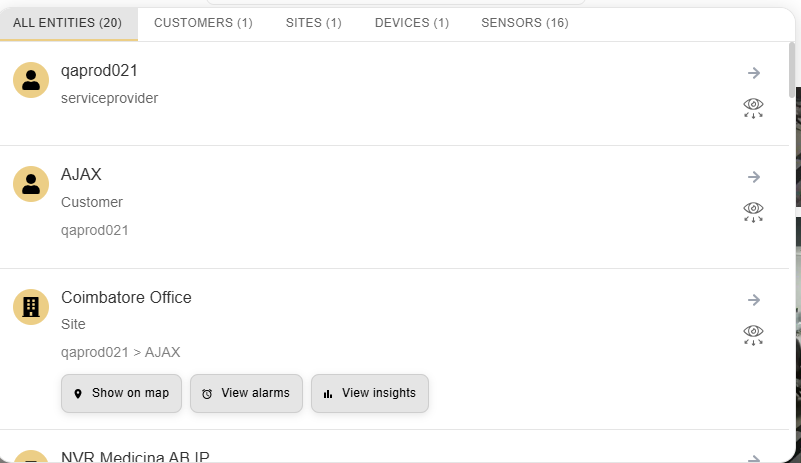
Task: Open the Sensors (16) tab
Action: pos(525,23)
